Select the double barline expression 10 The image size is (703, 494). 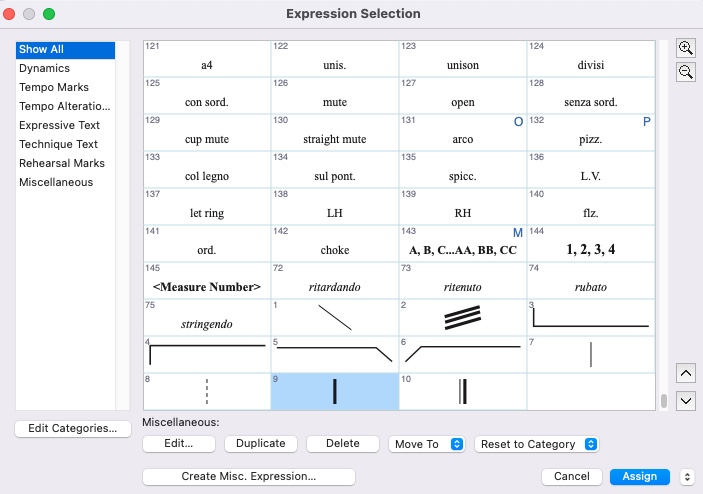coord(462,391)
